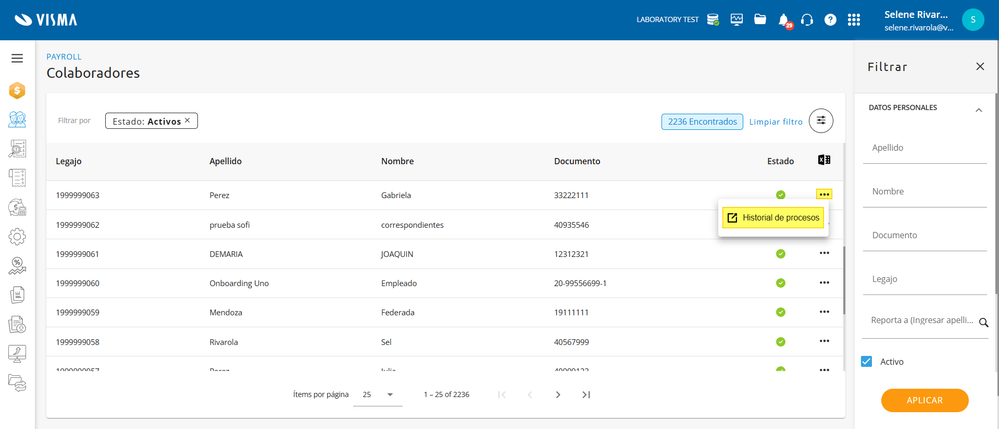Open the folder sync icon in sidebar
Viewport: 999px width, 429px height.
click(x=17, y=382)
